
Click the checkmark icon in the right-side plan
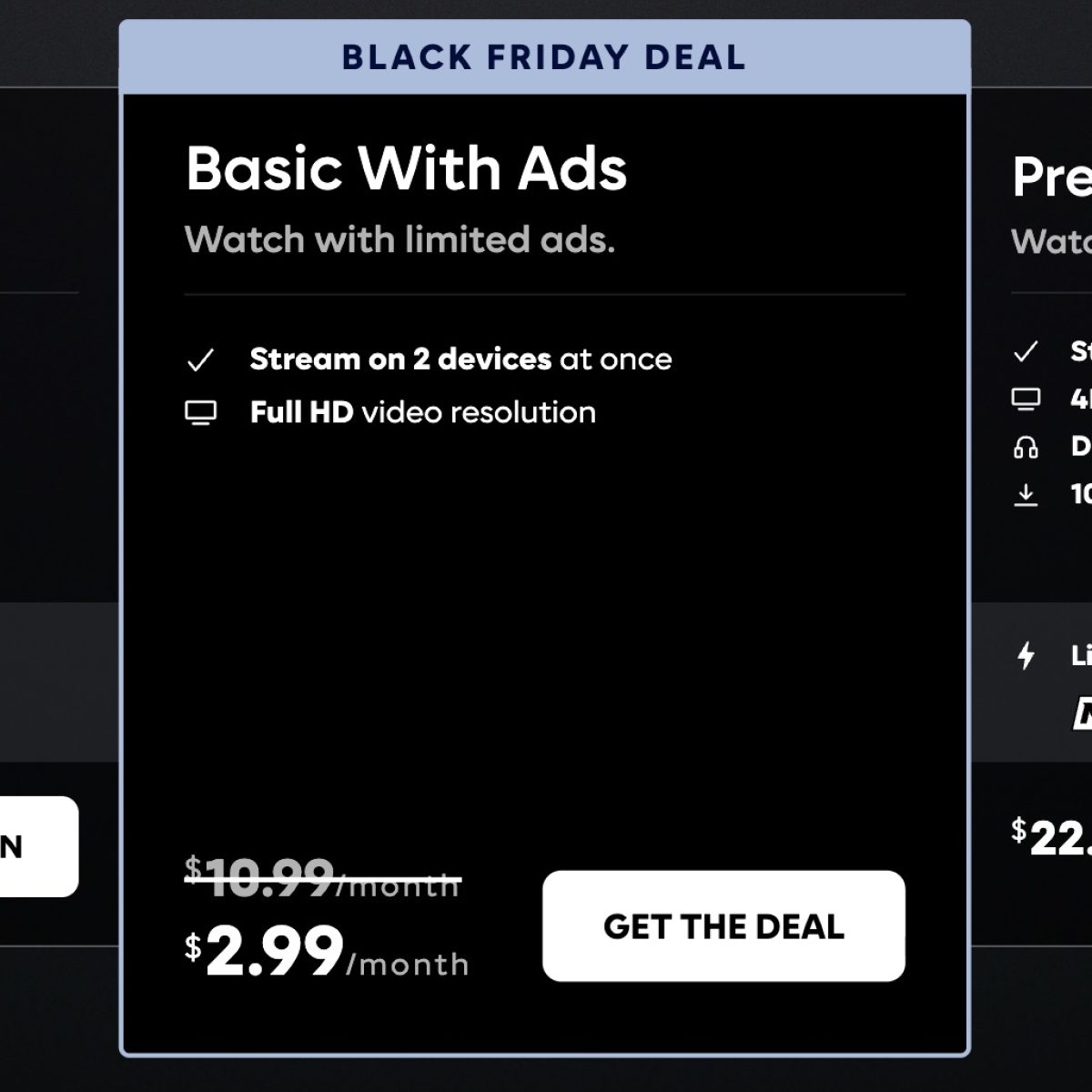[1026, 352]
